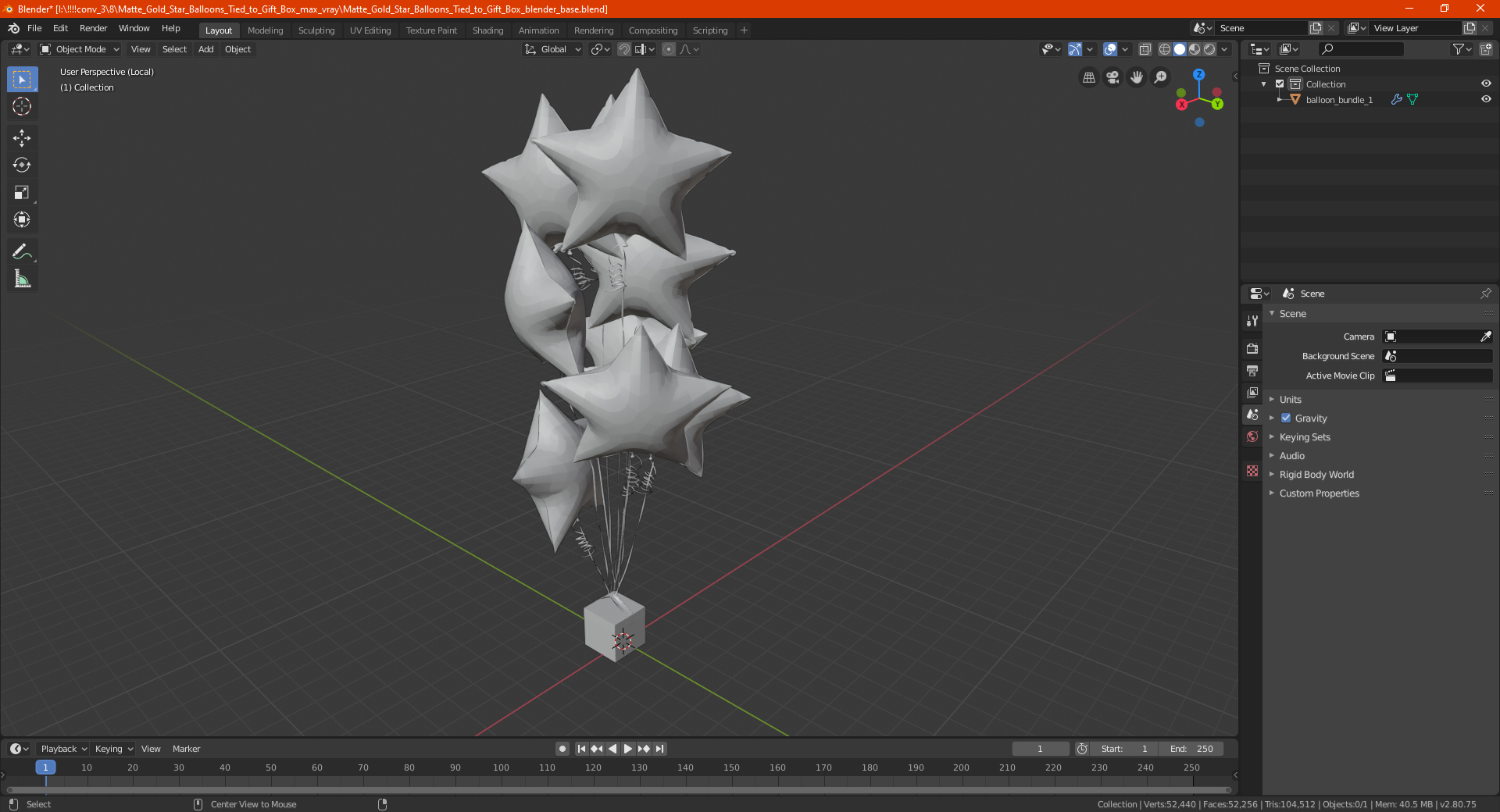Select the Scale tool
The height and width of the screenshot is (812, 1500).
(22, 193)
